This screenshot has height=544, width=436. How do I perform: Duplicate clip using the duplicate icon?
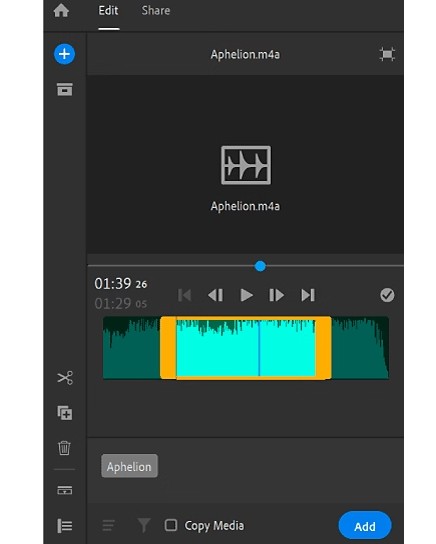click(65, 413)
